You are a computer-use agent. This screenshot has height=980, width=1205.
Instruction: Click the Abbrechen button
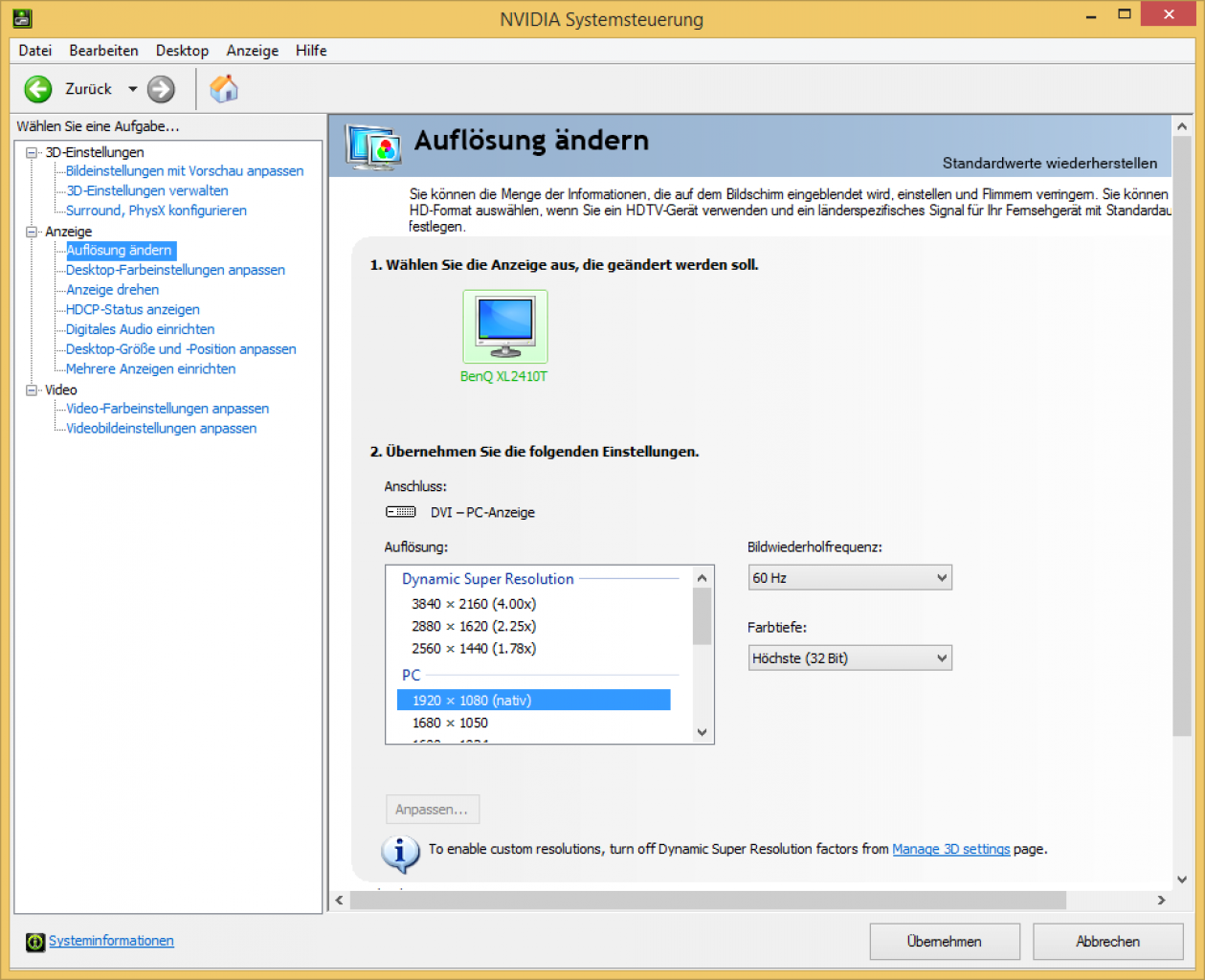point(1107,942)
